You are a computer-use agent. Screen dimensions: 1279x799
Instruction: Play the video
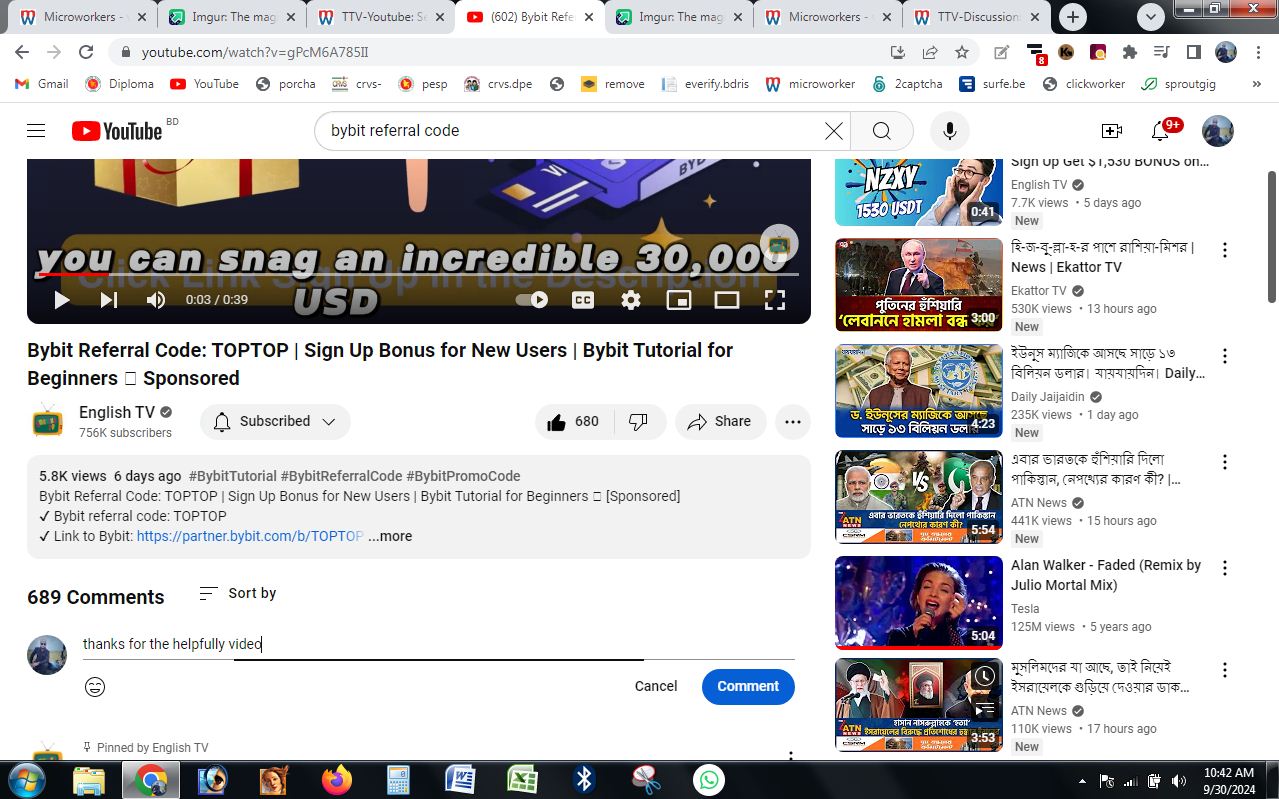pos(61,299)
